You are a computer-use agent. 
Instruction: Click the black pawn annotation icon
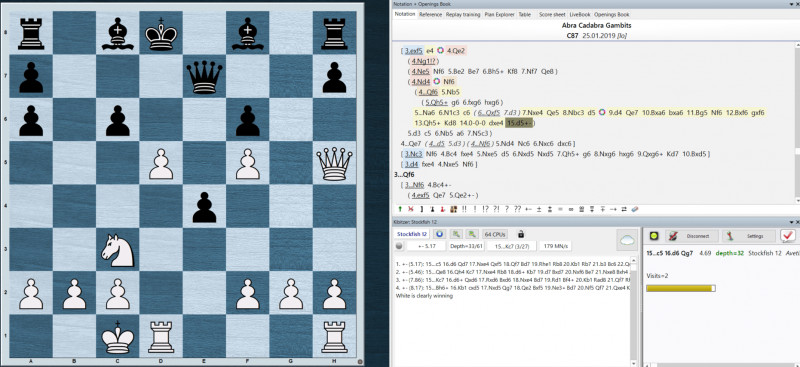pos(432,209)
